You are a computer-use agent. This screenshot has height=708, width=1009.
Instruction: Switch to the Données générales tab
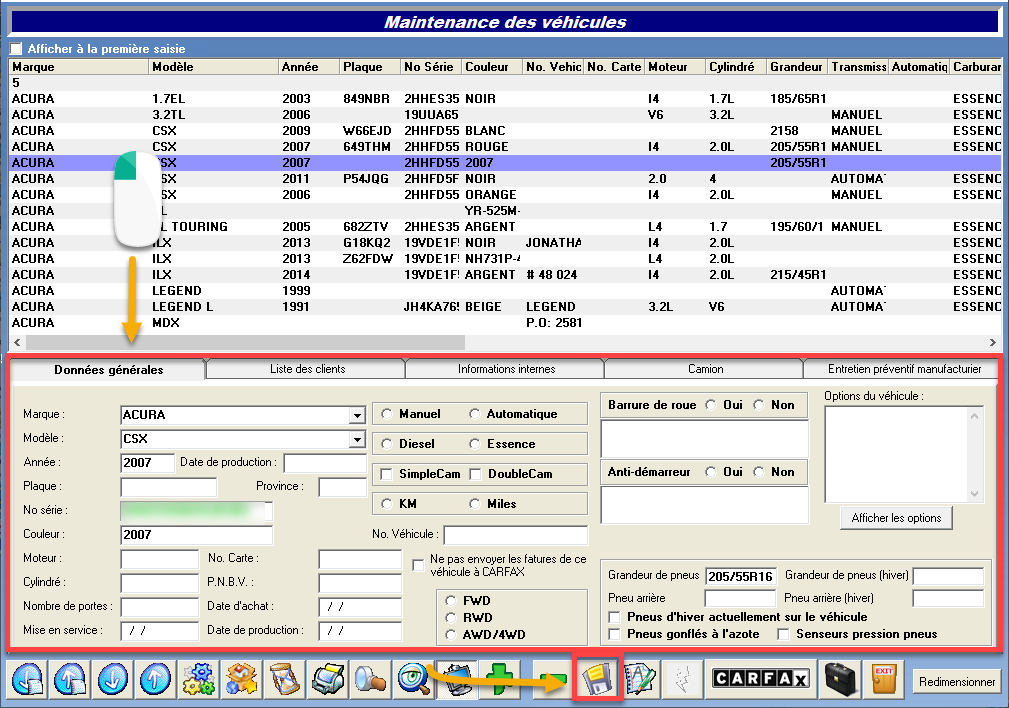pyautogui.click(x=108, y=370)
